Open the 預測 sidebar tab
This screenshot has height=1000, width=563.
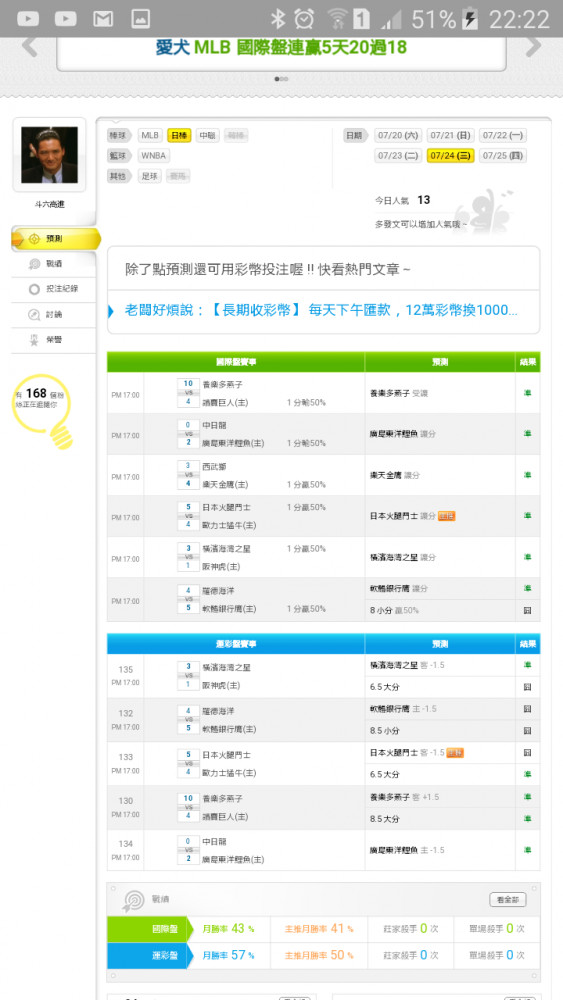pyautogui.click(x=55, y=239)
